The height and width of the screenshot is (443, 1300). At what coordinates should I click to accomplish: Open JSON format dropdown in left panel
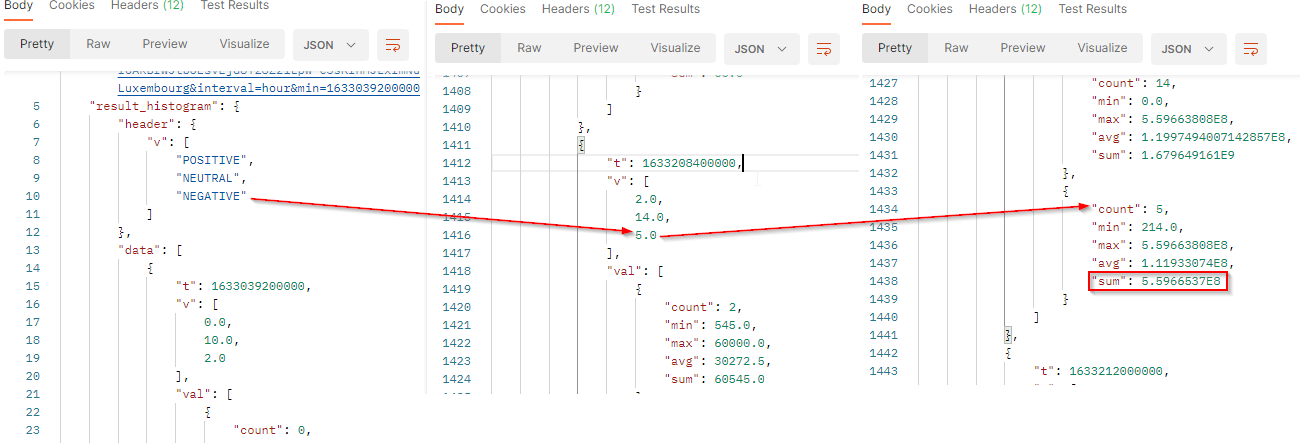[330, 45]
